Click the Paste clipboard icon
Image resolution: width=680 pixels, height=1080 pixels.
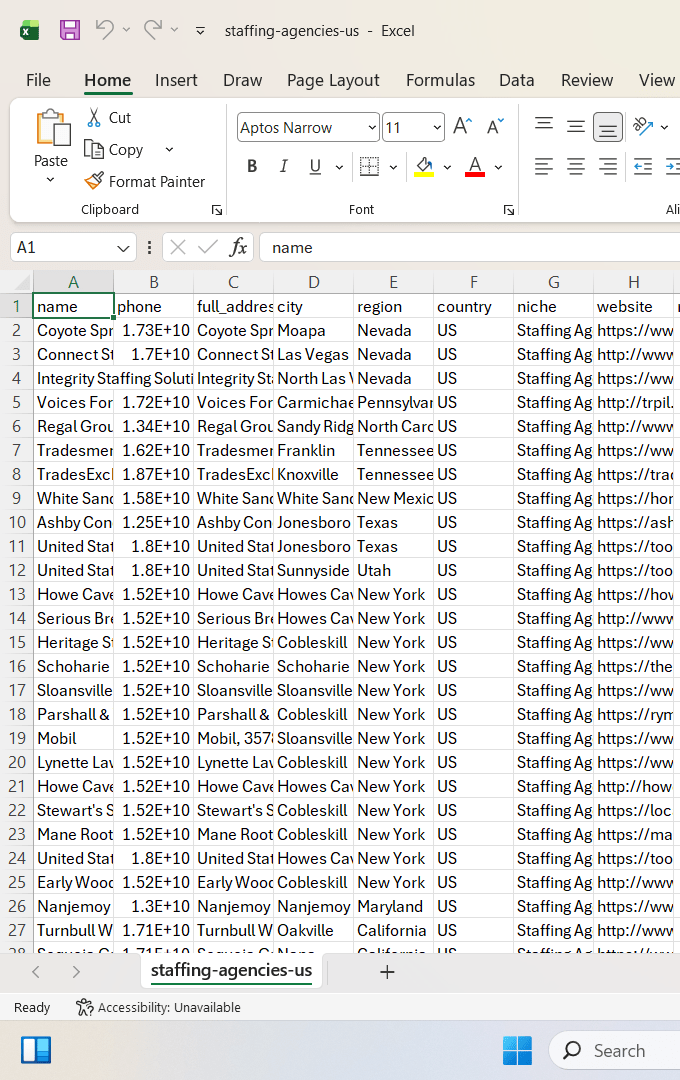pyautogui.click(x=52, y=127)
